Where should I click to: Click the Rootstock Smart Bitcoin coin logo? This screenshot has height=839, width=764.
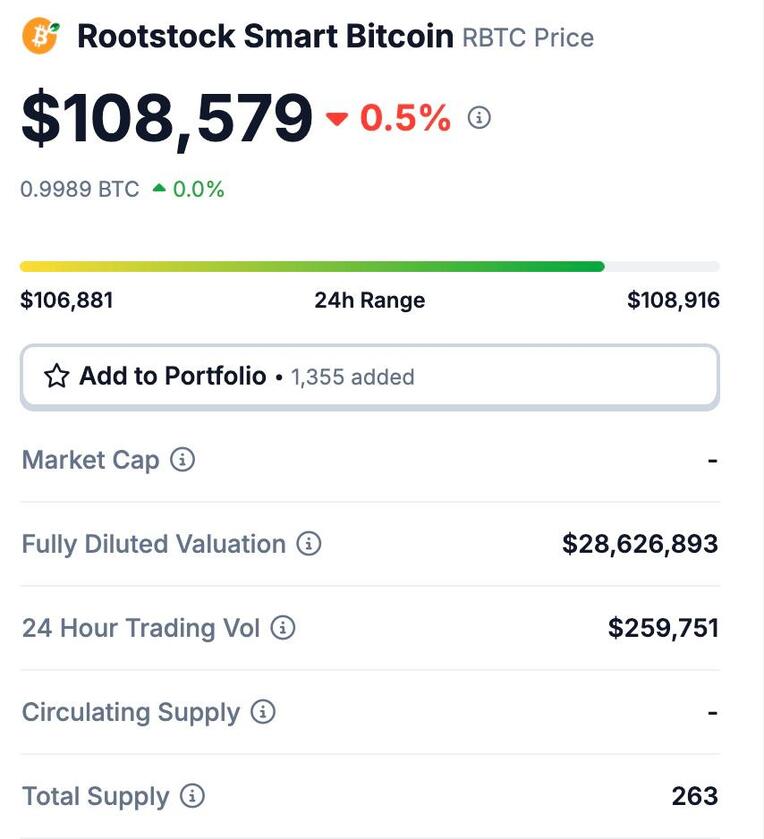tap(41, 35)
